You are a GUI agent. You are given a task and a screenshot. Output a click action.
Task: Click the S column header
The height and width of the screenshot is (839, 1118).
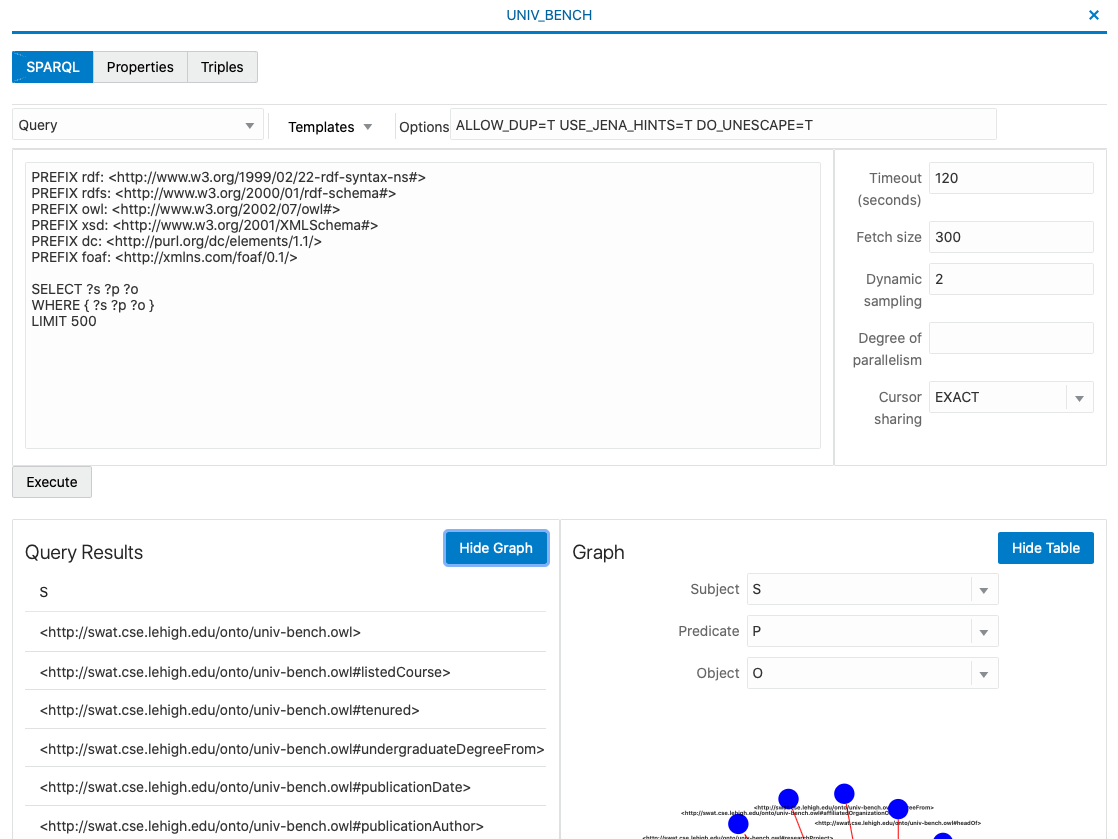[x=43, y=592]
